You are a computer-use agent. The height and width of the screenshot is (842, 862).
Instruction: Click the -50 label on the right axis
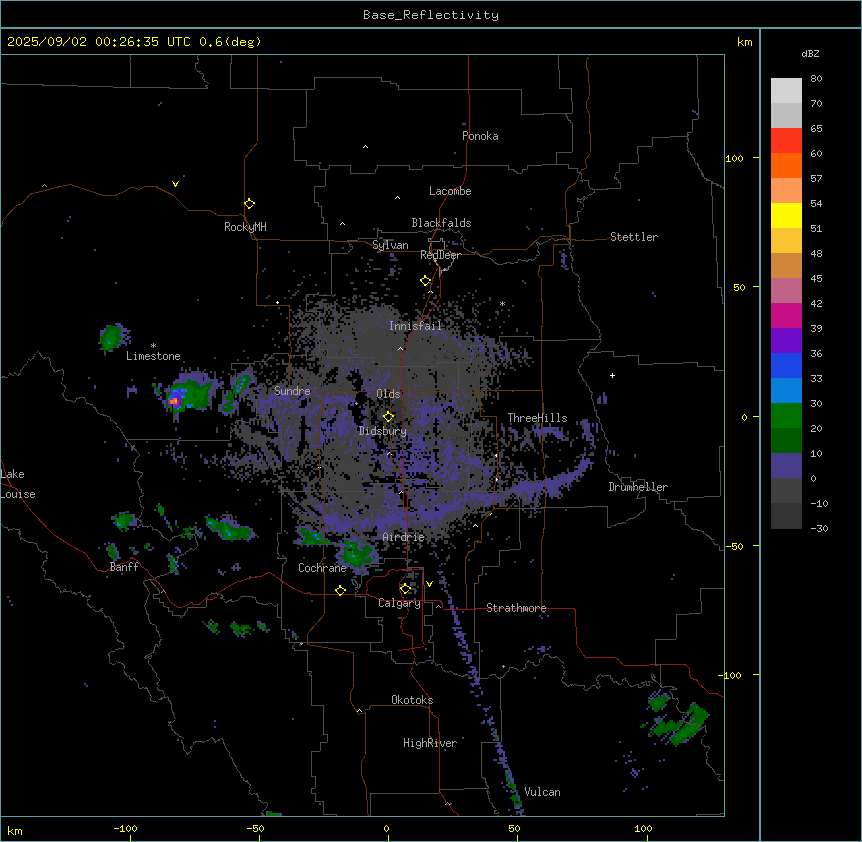click(x=734, y=546)
